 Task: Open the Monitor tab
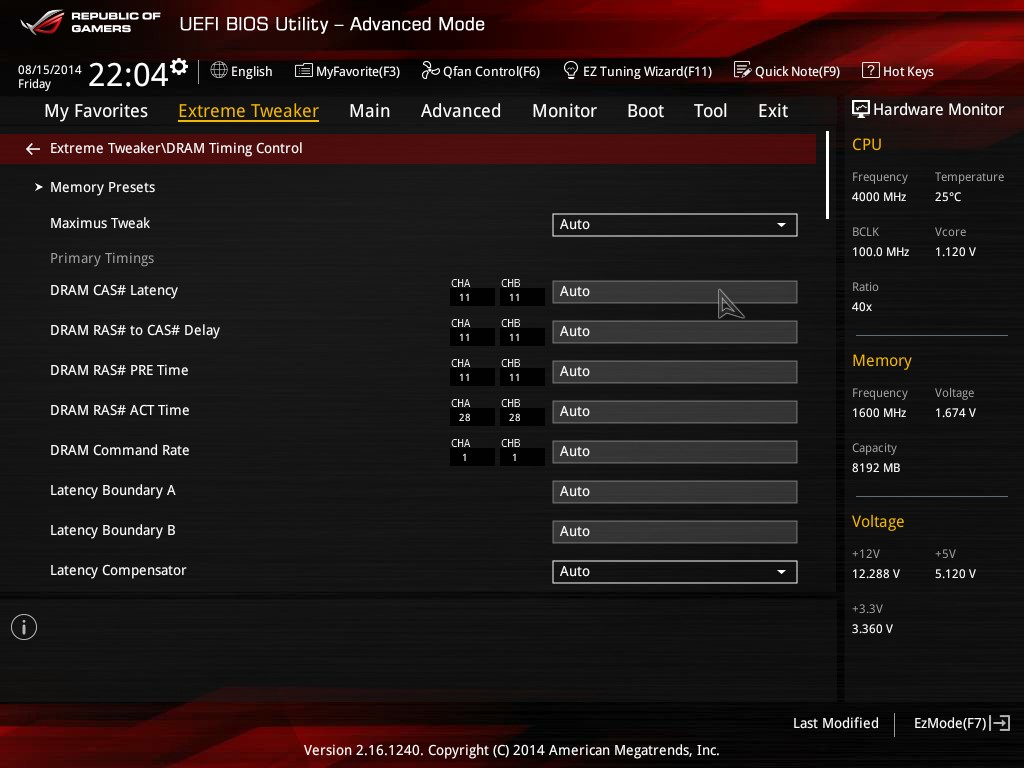[x=564, y=111]
